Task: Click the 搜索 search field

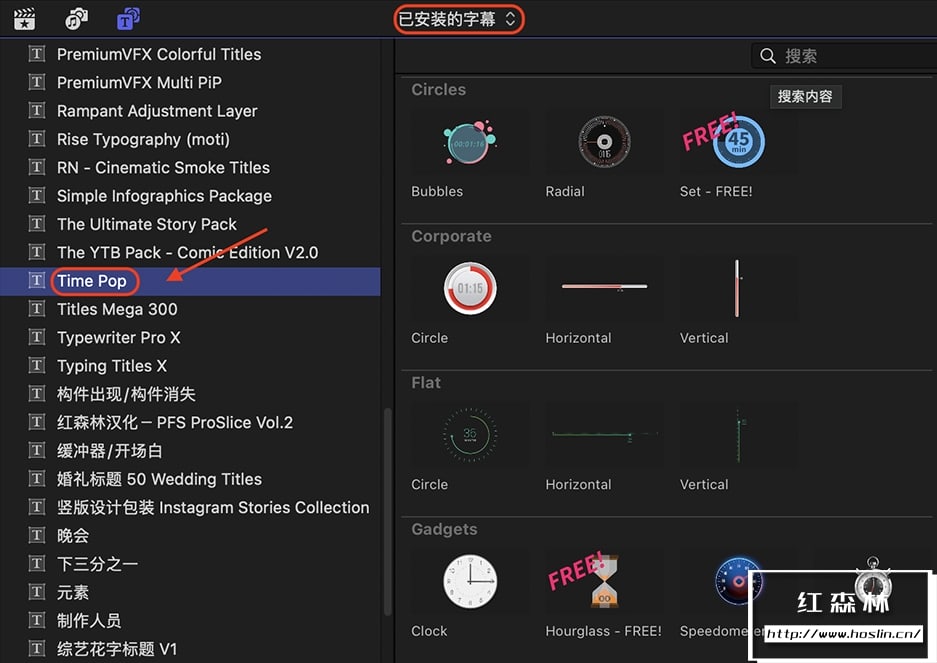Action: coord(844,56)
